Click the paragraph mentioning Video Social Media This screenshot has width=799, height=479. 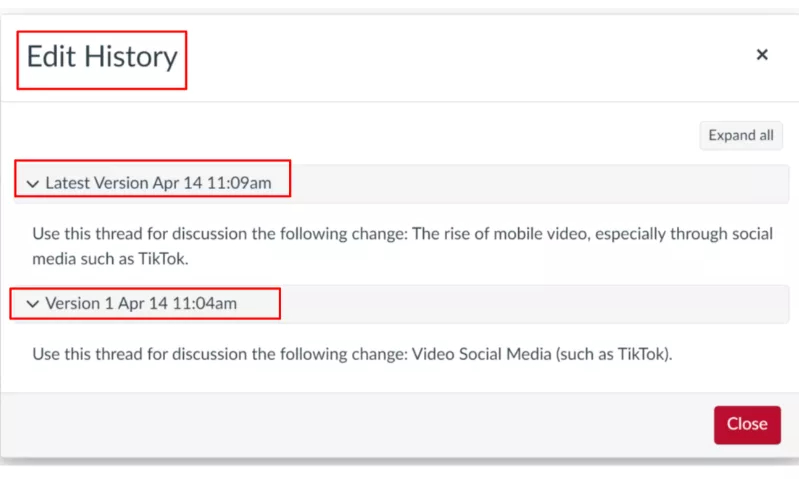pos(352,354)
